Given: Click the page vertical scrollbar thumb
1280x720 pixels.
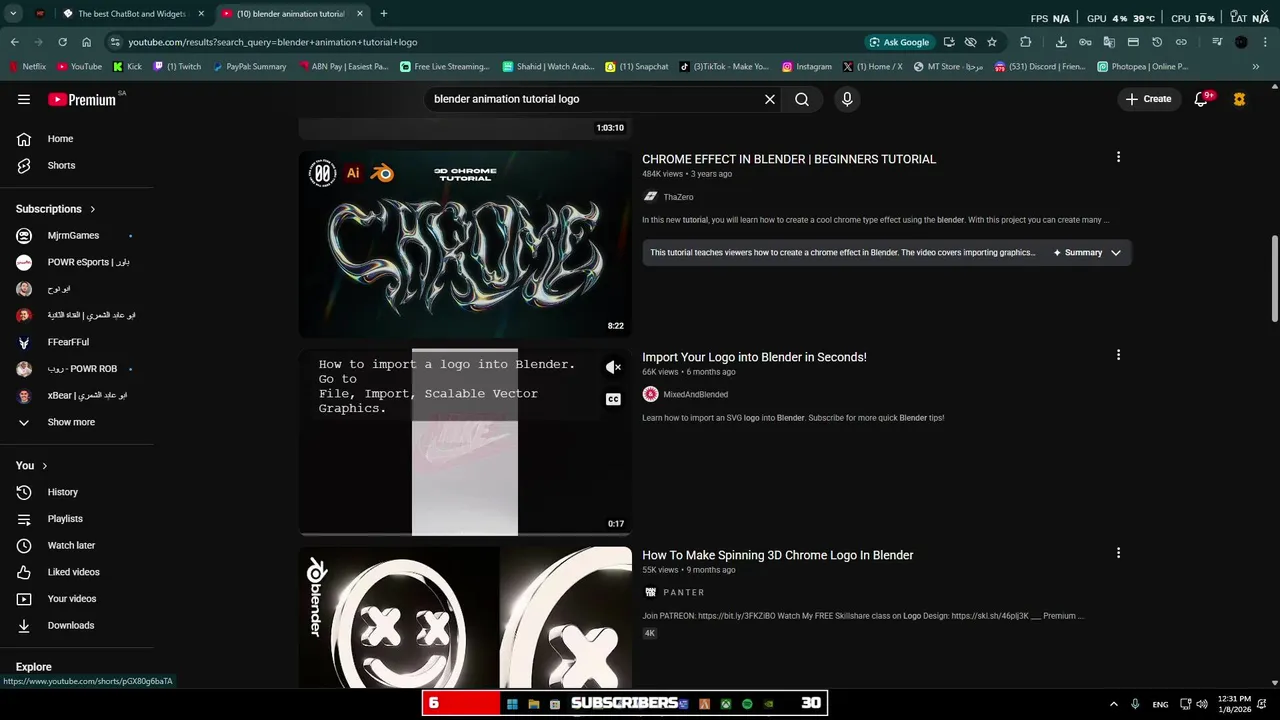Looking at the screenshot, I should tap(1274, 278).
